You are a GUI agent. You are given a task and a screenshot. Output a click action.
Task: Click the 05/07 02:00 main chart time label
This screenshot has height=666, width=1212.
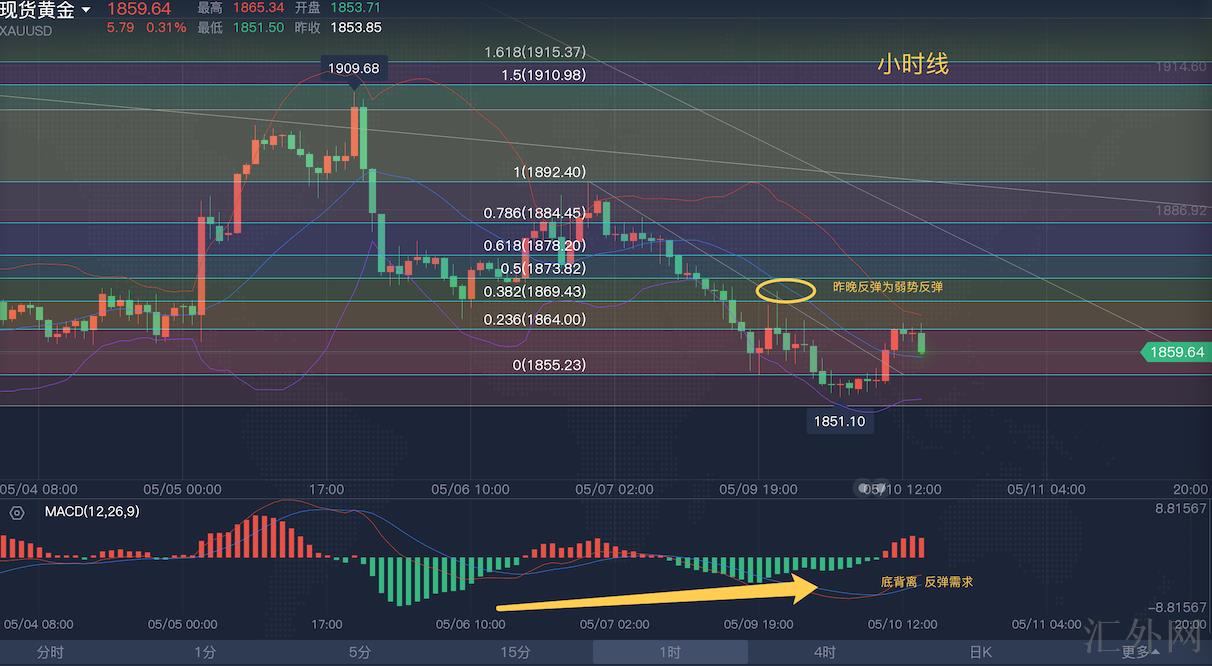[614, 489]
